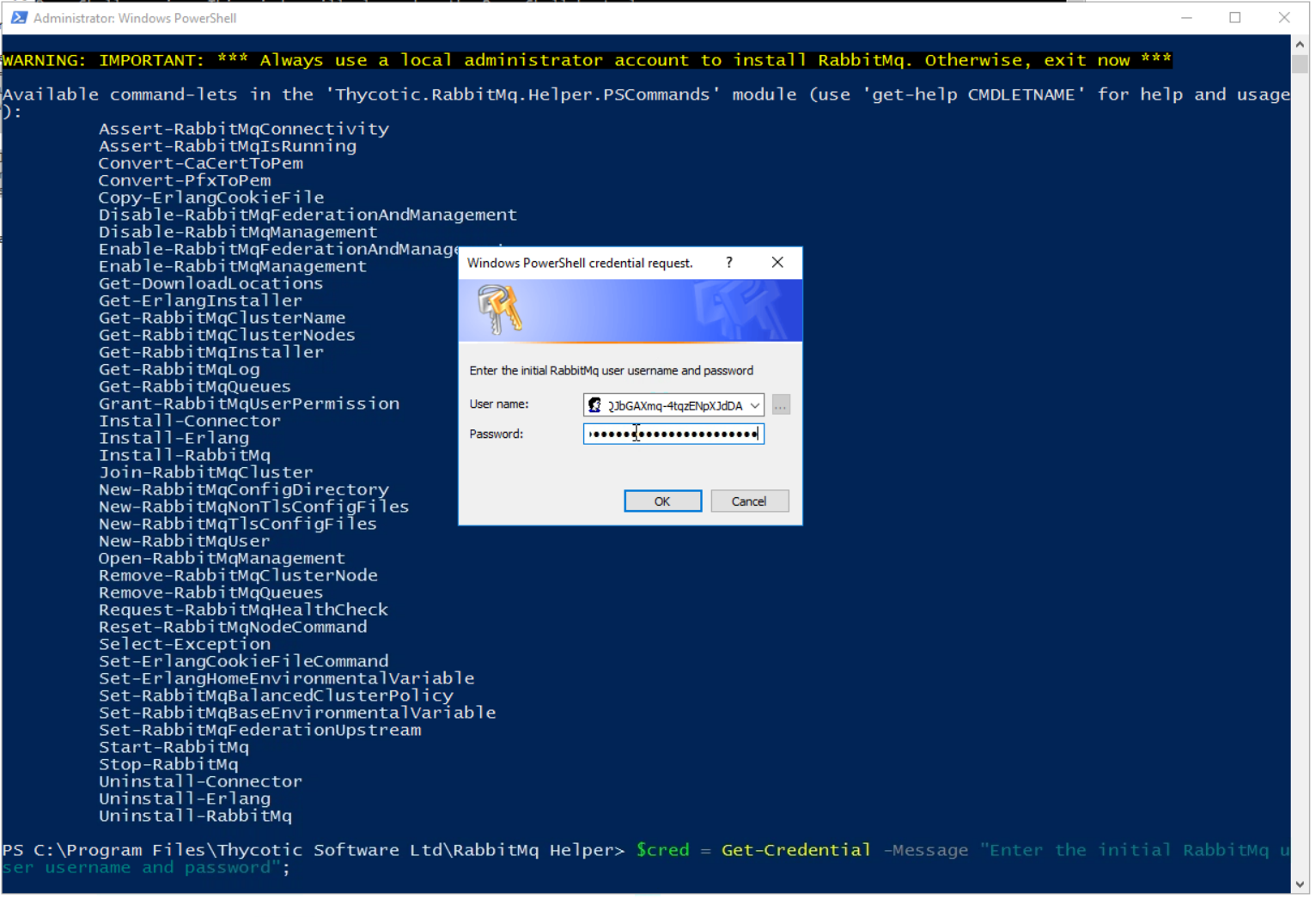
Task: Click the PowerShell icon in the title bar
Action: (x=19, y=16)
